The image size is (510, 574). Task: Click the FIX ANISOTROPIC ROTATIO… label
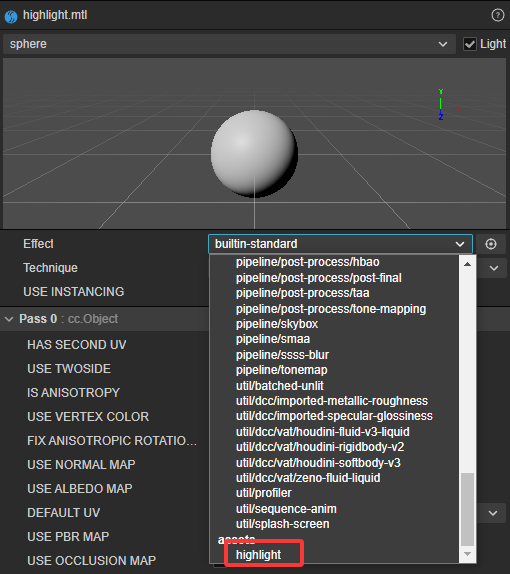112,441
